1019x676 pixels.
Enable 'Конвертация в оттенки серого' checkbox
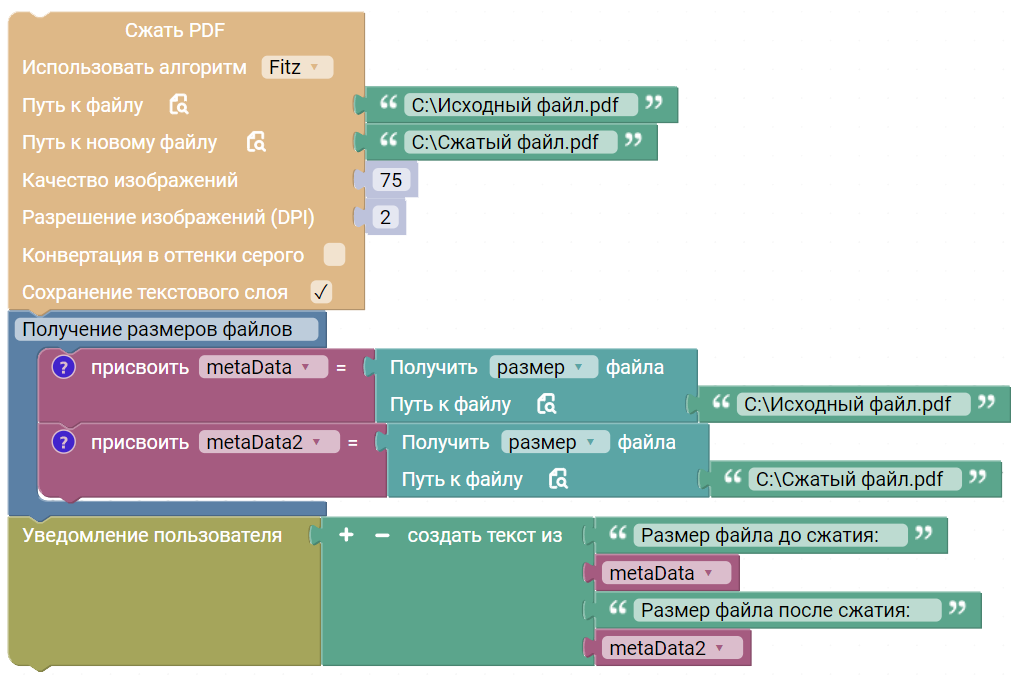pyautogui.click(x=335, y=255)
